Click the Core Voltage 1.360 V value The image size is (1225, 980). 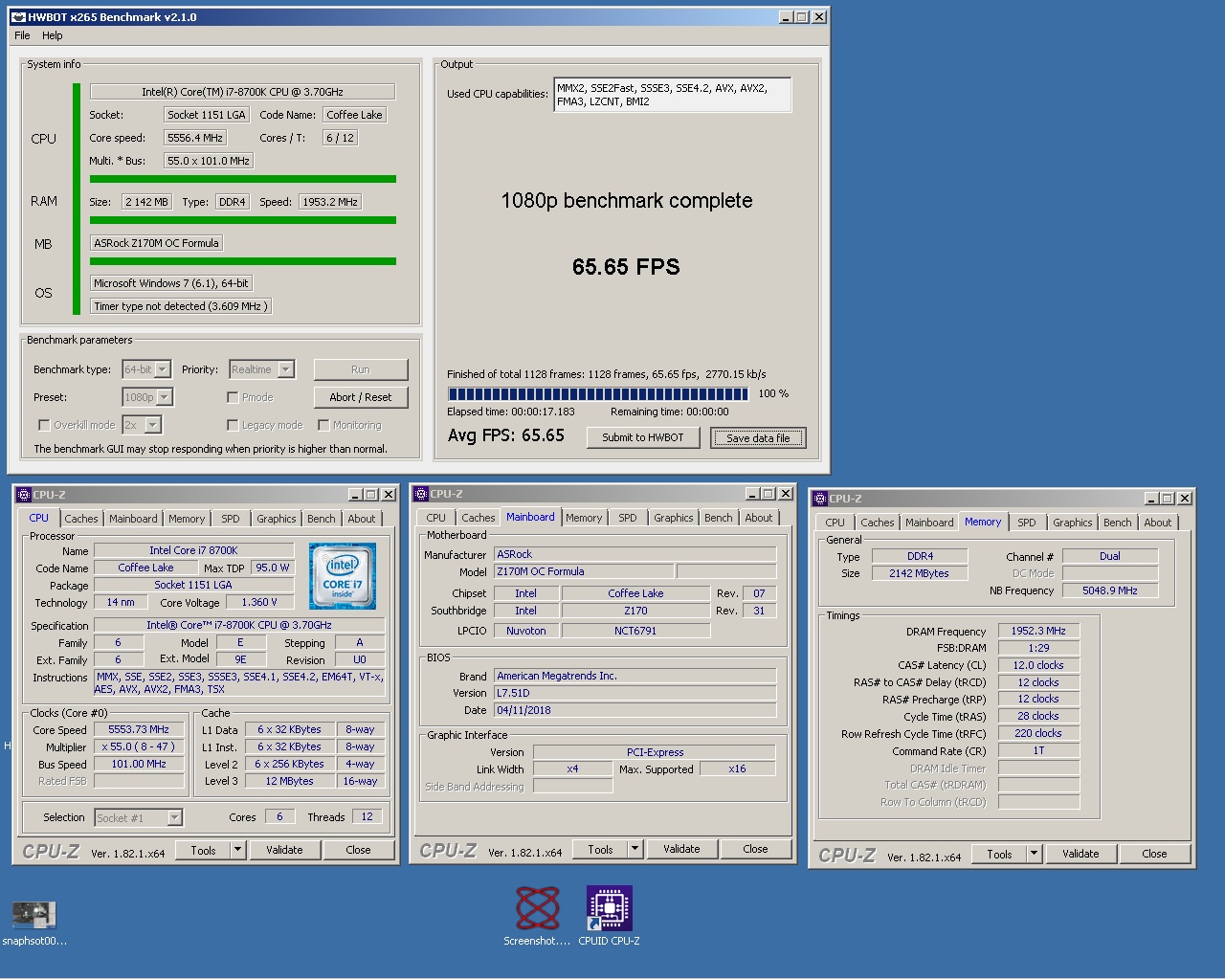coord(259,603)
